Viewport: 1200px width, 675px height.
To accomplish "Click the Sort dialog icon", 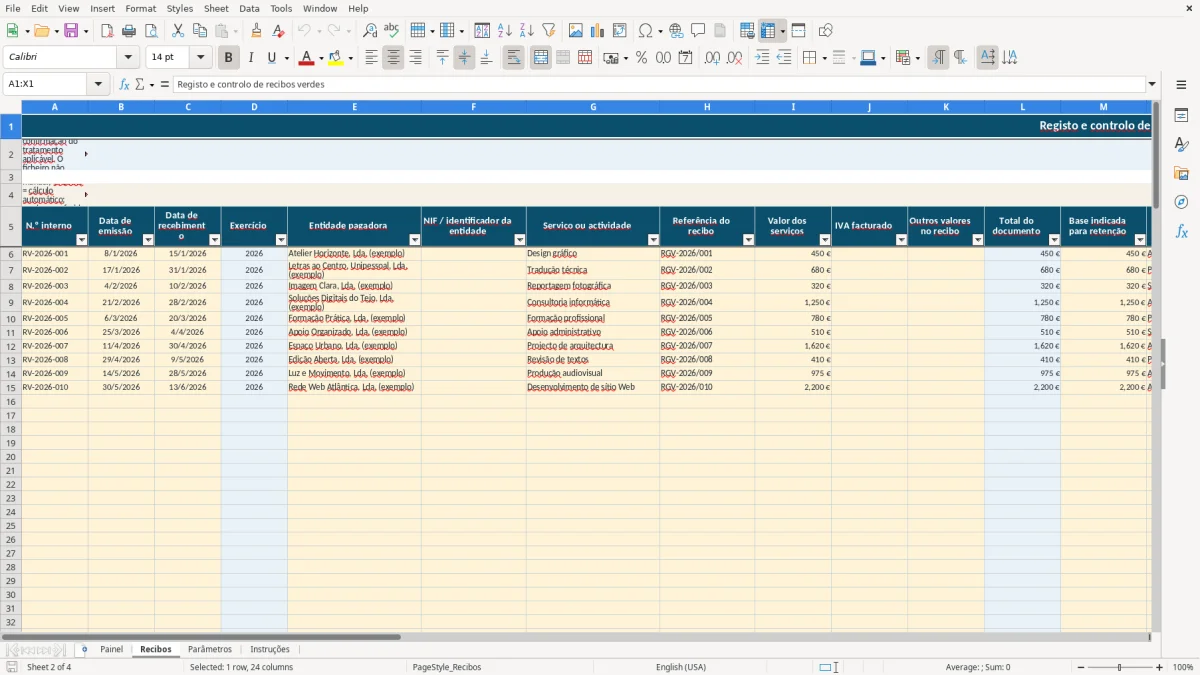I will tap(482, 31).
